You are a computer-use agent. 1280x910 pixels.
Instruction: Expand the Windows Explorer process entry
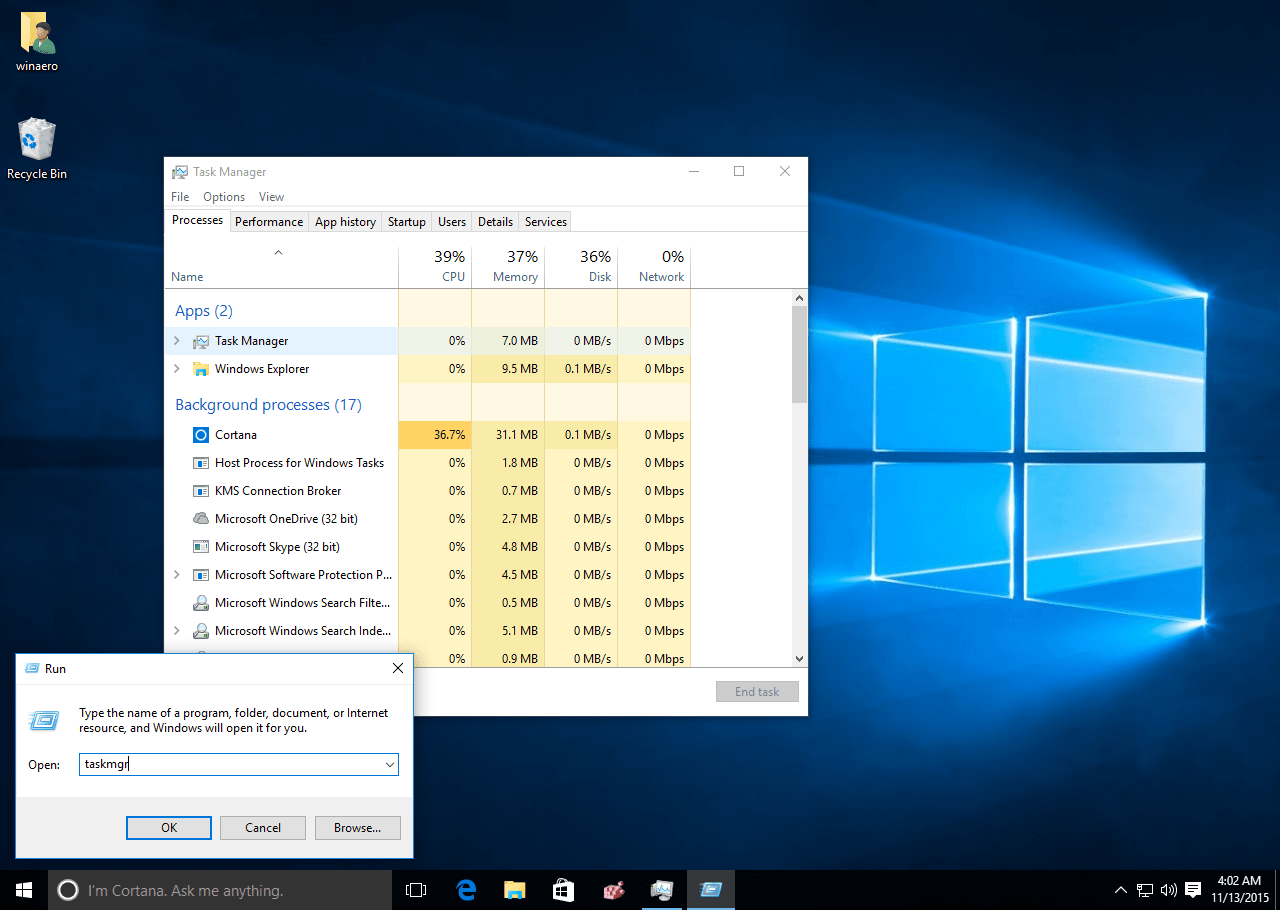[176, 369]
